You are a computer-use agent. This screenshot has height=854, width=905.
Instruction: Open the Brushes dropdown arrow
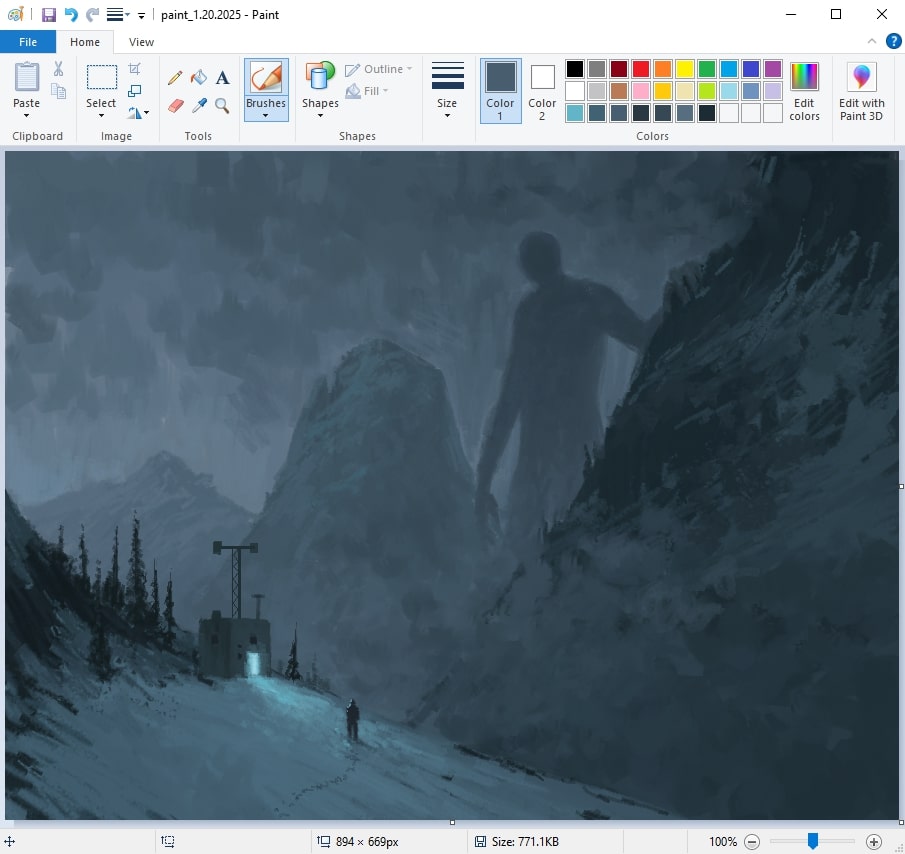point(266,115)
